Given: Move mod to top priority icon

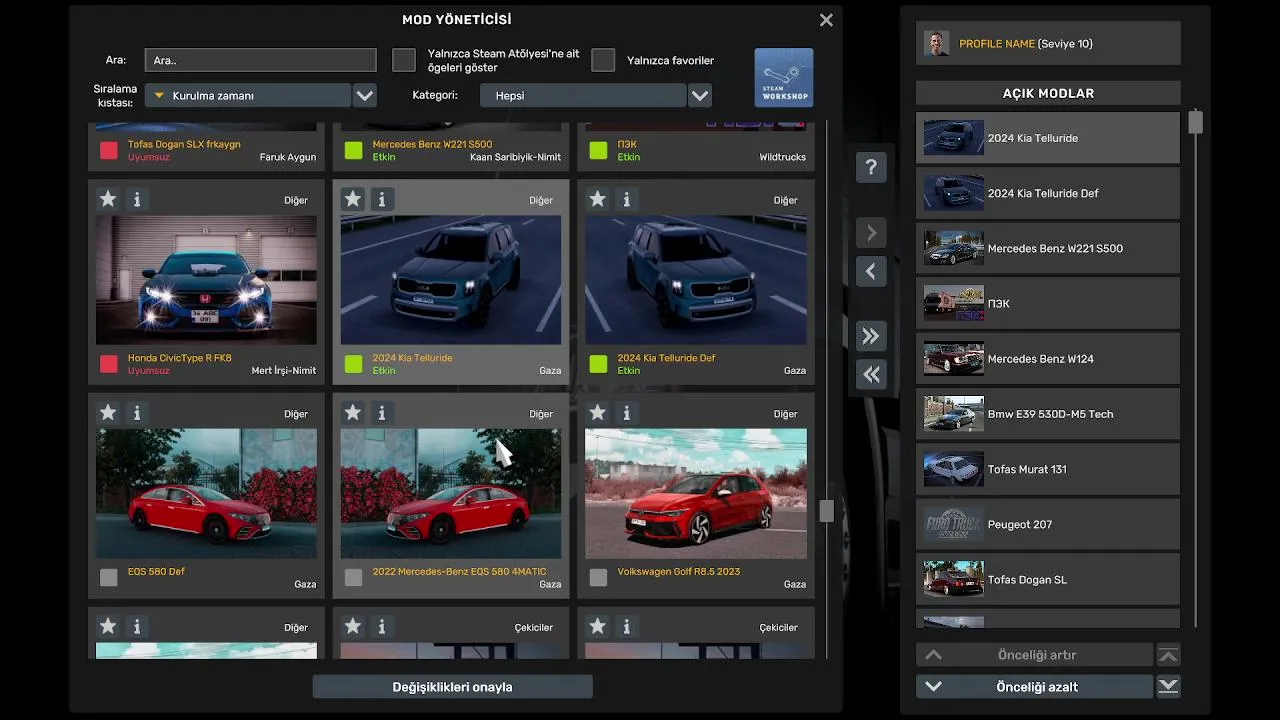Looking at the screenshot, I should click(1168, 655).
